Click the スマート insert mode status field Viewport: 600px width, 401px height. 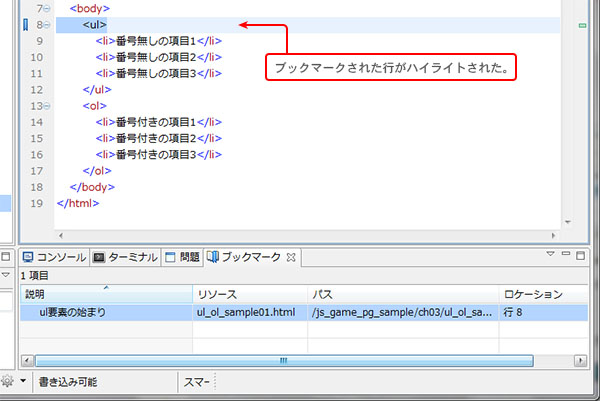[197, 382]
